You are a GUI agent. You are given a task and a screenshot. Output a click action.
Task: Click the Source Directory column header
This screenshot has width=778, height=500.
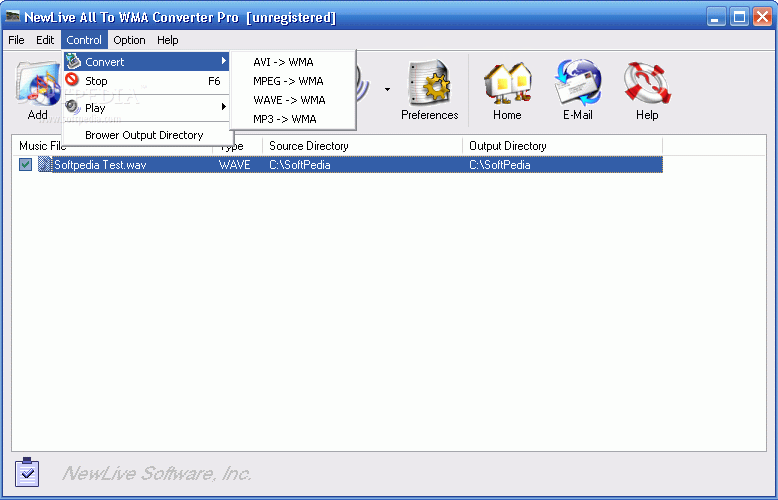coord(362,146)
